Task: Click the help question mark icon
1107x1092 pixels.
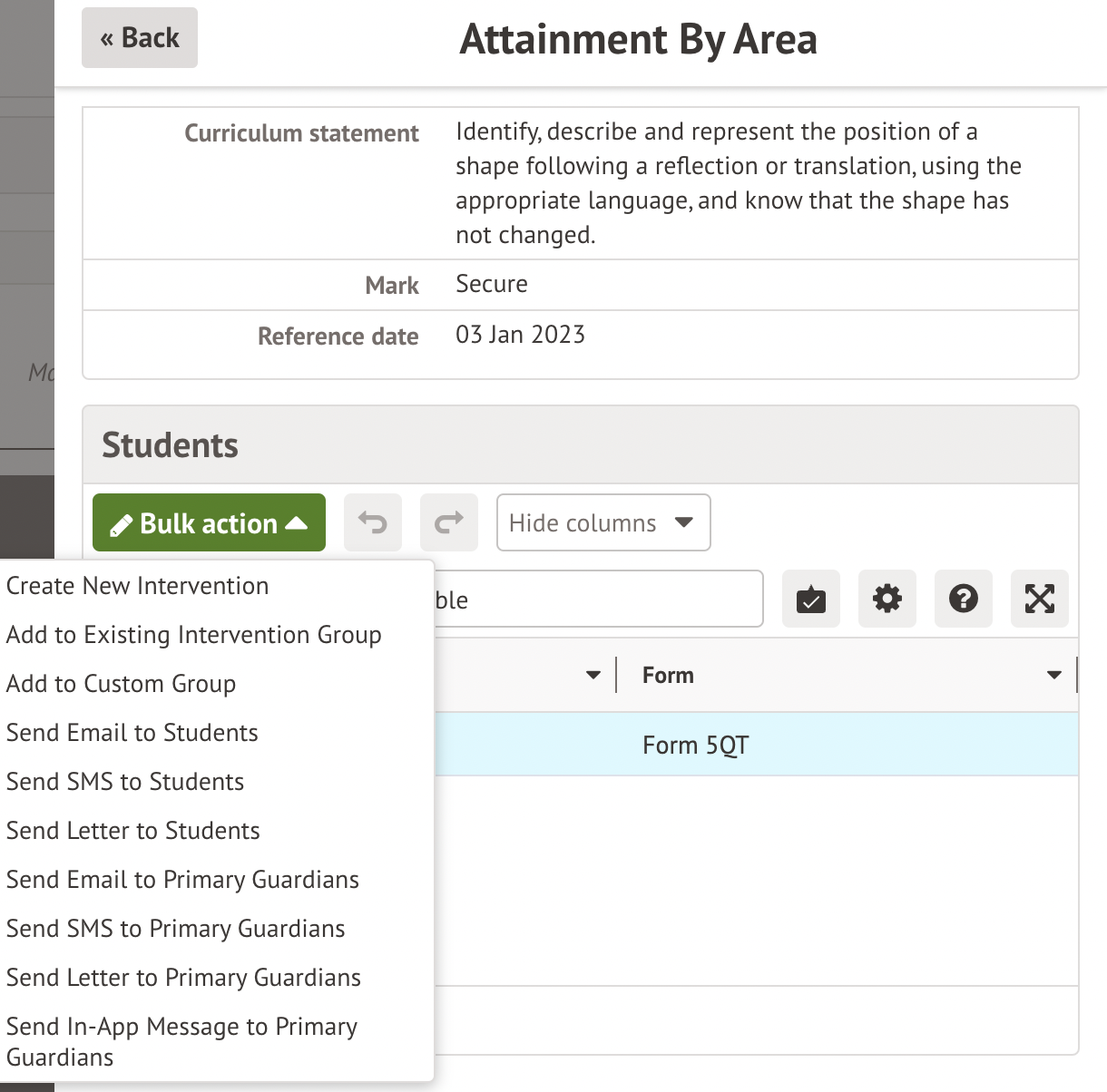Action: (x=963, y=599)
